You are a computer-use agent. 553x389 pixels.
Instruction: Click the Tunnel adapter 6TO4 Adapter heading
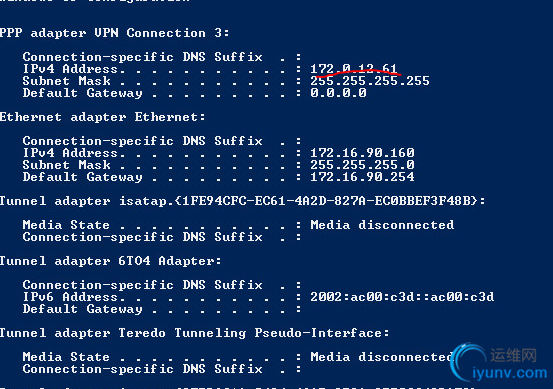click(111, 261)
